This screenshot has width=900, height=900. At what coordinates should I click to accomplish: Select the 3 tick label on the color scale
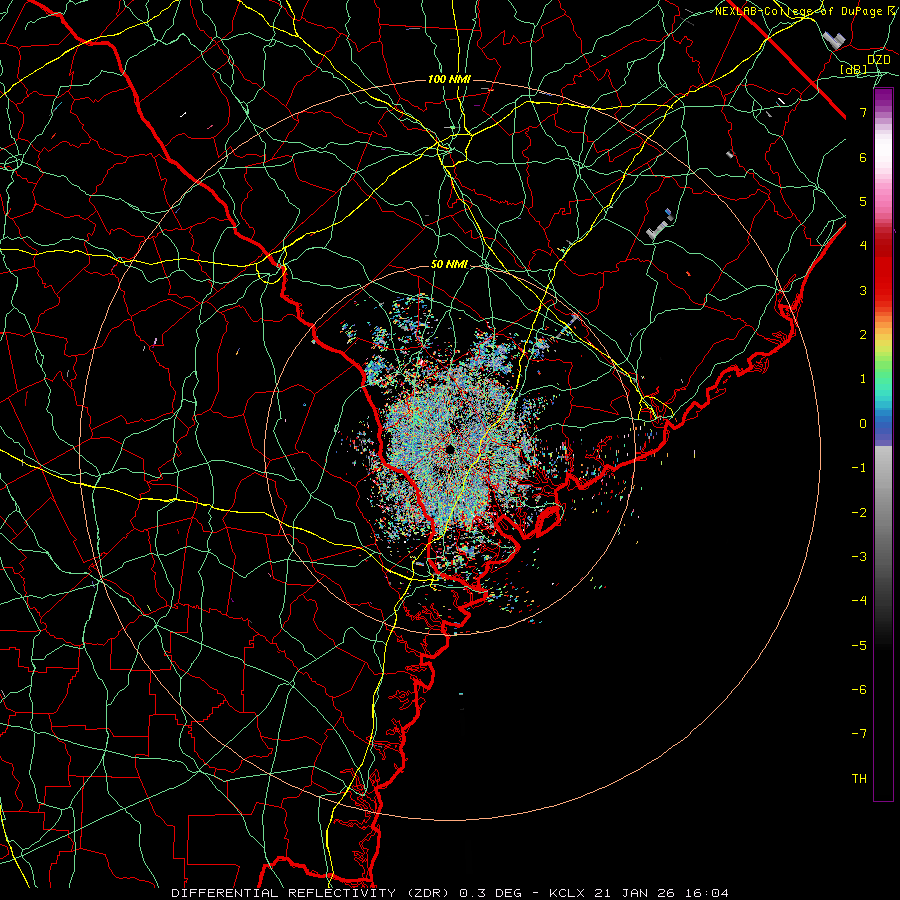(863, 290)
